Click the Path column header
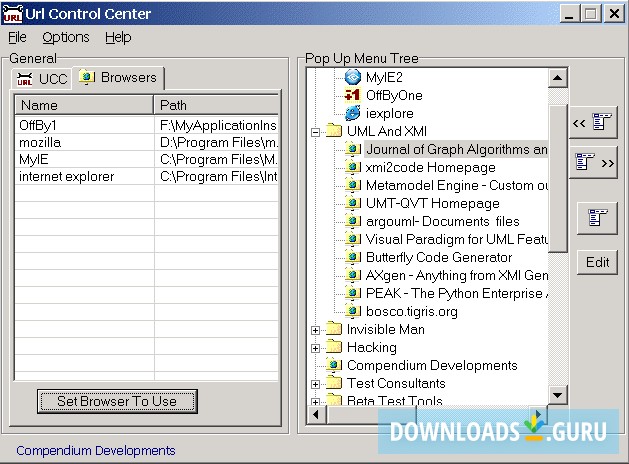629x464 pixels. click(216, 105)
